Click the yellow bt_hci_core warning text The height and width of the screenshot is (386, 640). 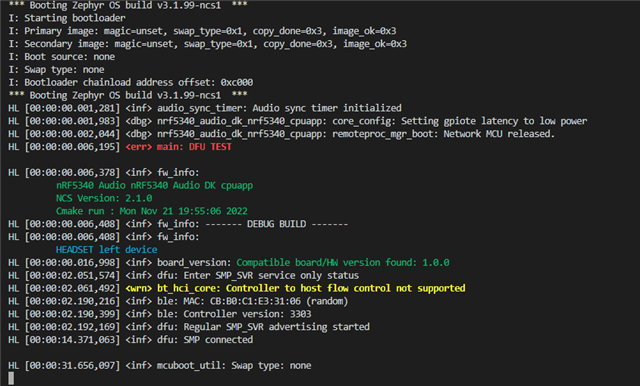click(x=296, y=288)
